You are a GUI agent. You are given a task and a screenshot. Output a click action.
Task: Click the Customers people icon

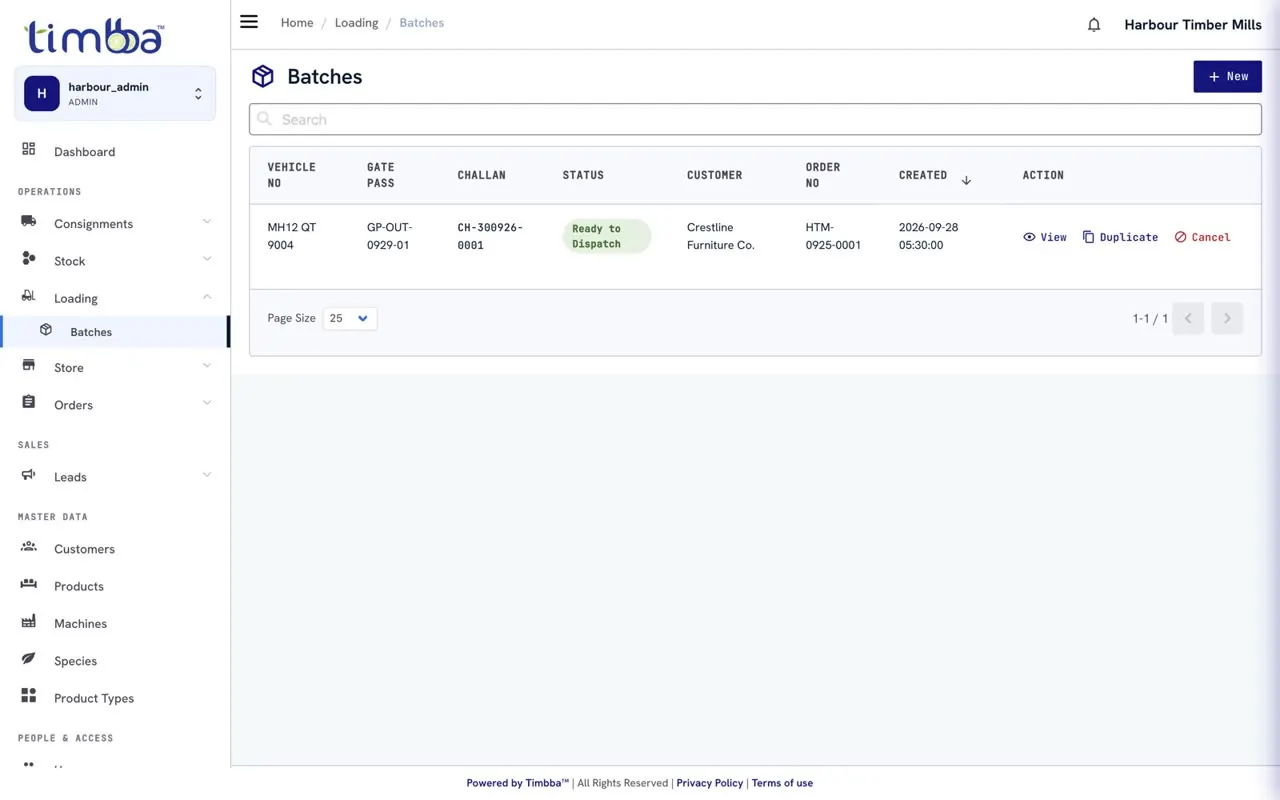click(29, 547)
